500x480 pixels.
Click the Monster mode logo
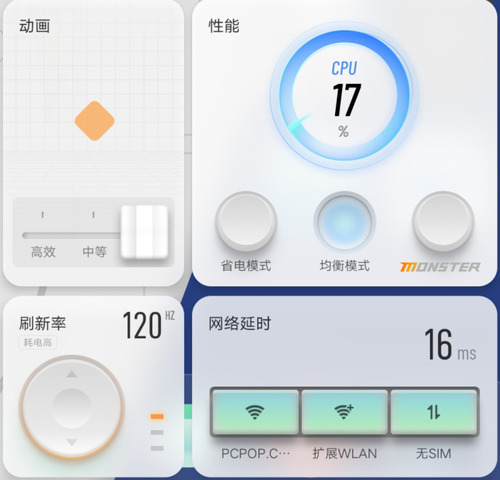[440, 267]
